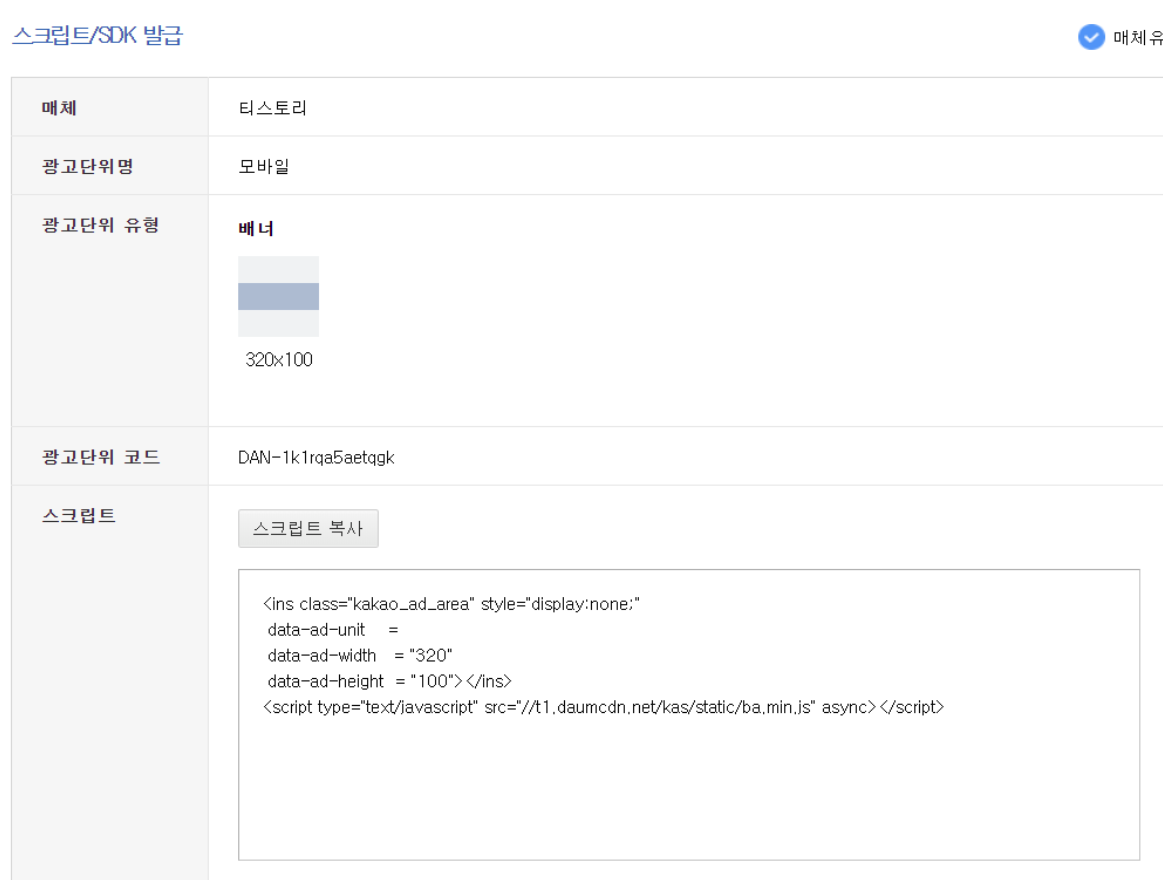
Task: Click the 320x100 size label
Action: (279, 360)
